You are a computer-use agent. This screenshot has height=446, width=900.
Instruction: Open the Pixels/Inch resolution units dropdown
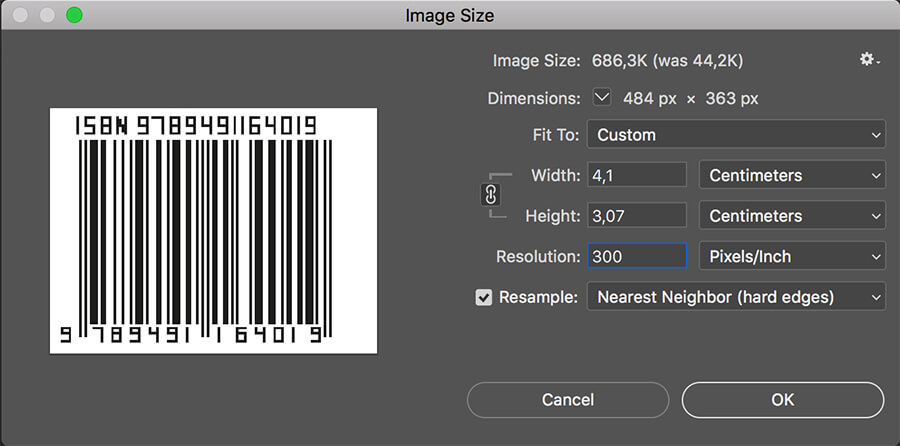click(792, 257)
